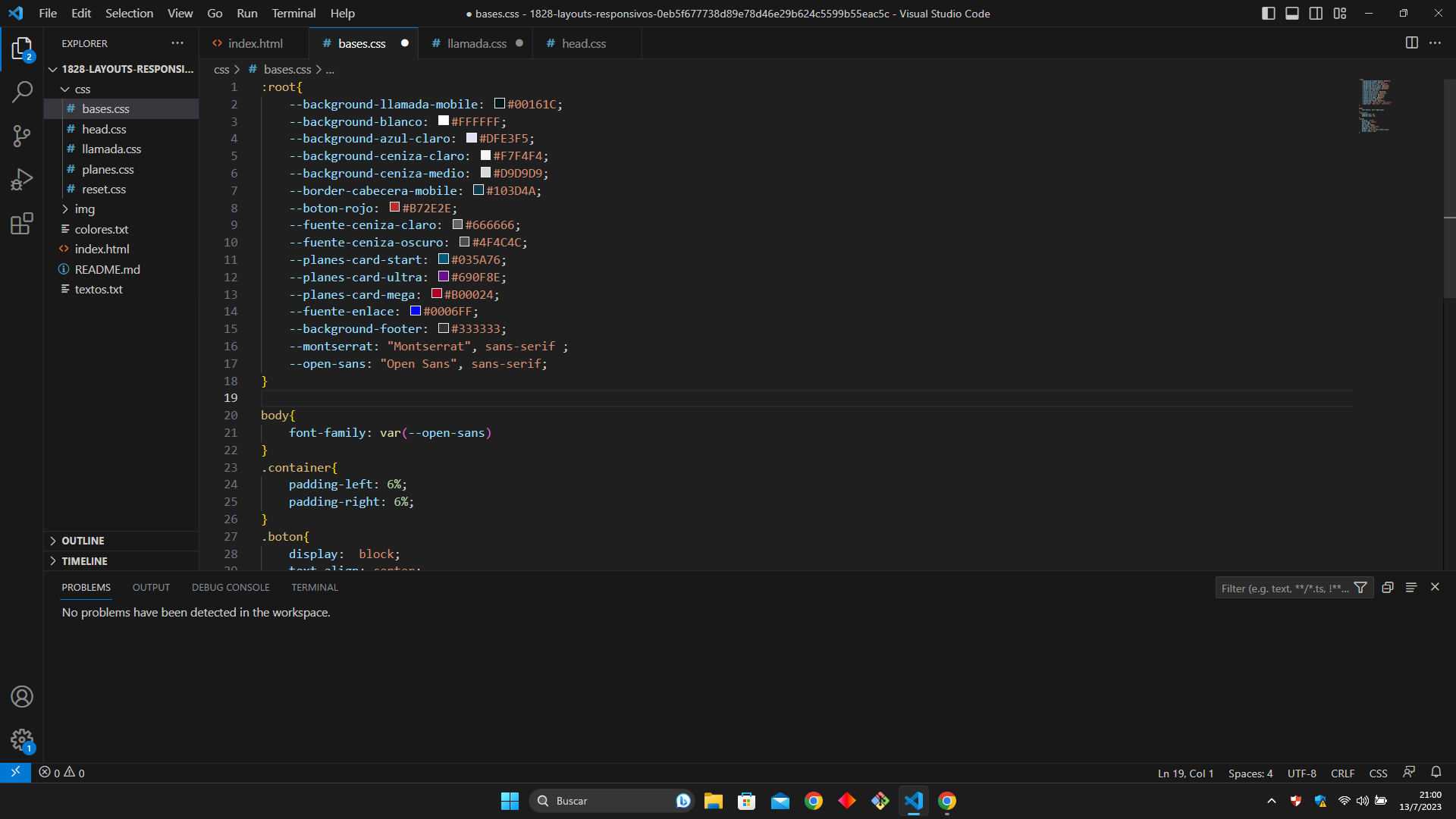Open the File menu
Screen dimensions: 1456x819
pyautogui.click(x=48, y=14)
